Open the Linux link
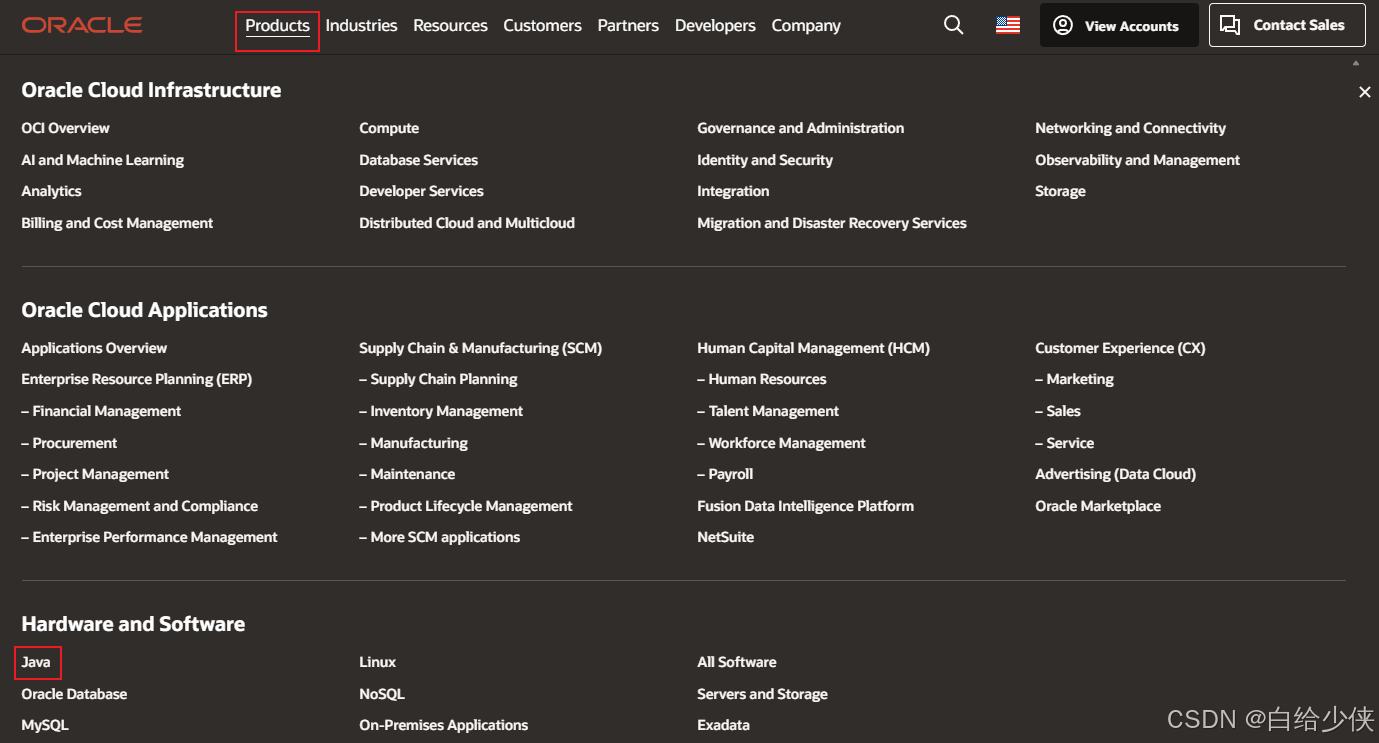The width and height of the screenshot is (1379, 743). [377, 662]
